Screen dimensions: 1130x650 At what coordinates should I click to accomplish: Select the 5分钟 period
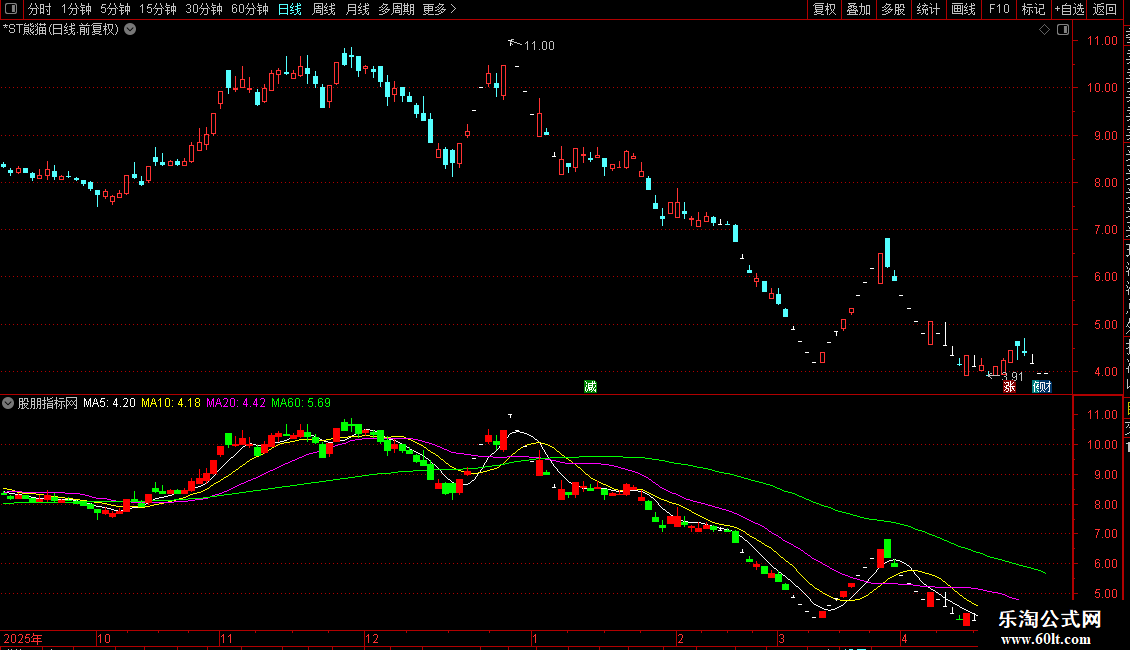(115, 9)
